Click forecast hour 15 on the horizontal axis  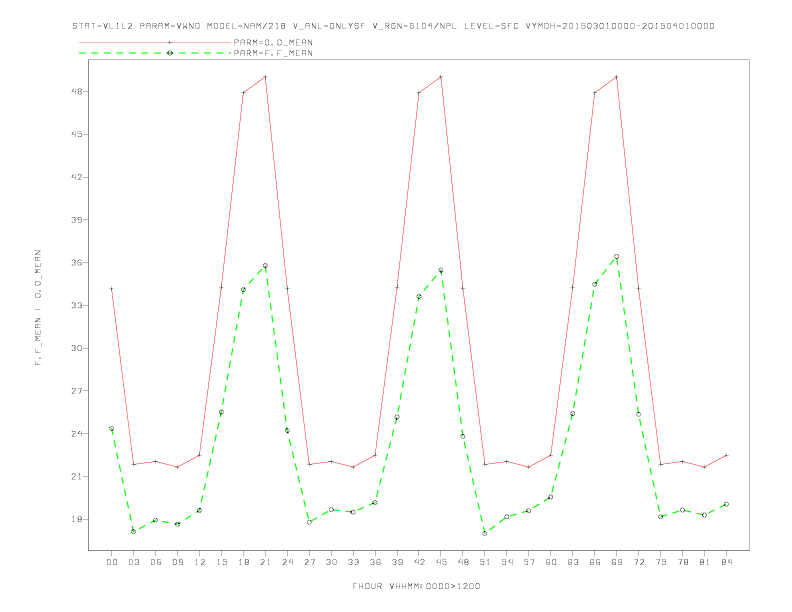tap(221, 562)
